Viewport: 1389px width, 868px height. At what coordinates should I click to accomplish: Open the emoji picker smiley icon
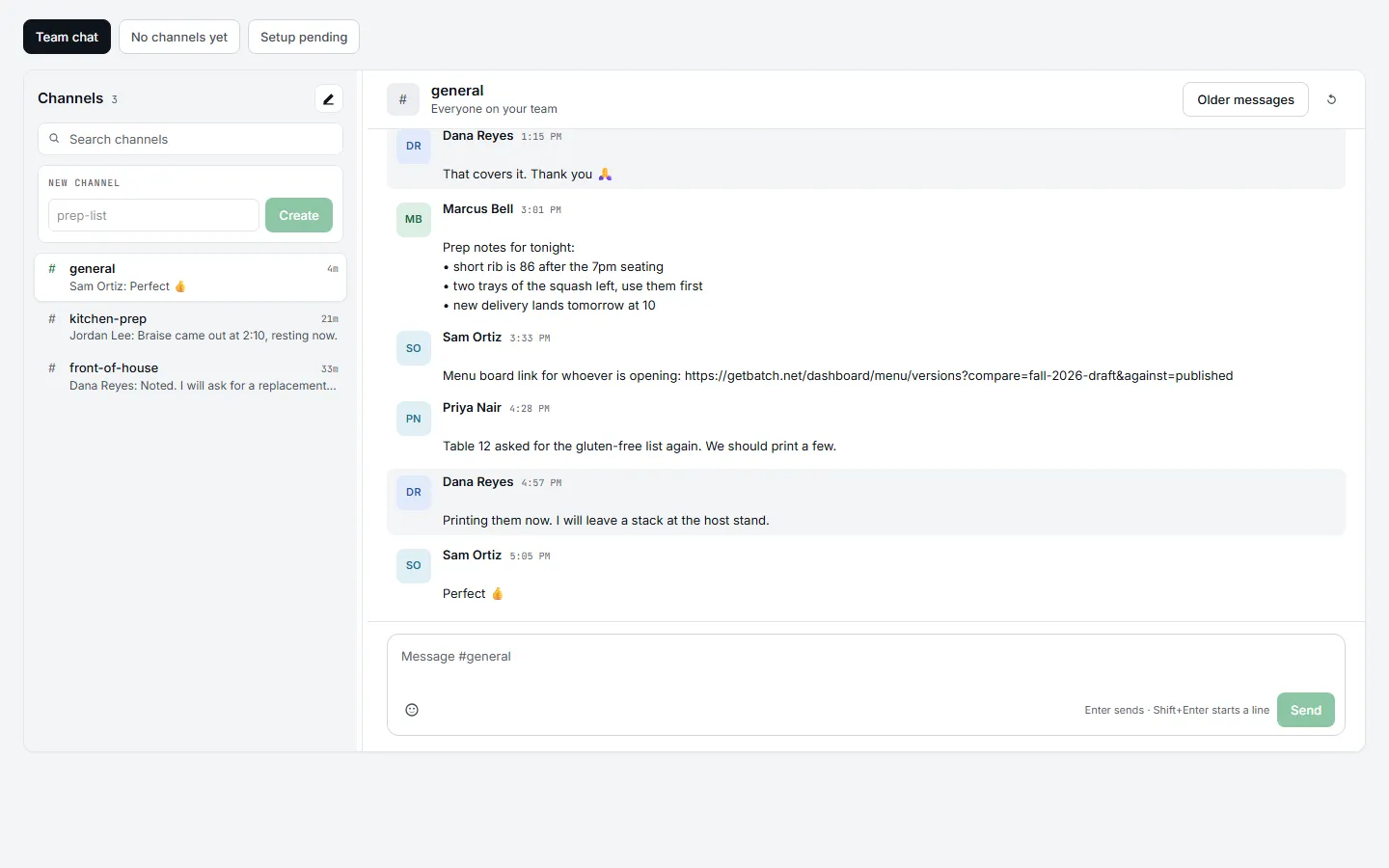coord(412,710)
